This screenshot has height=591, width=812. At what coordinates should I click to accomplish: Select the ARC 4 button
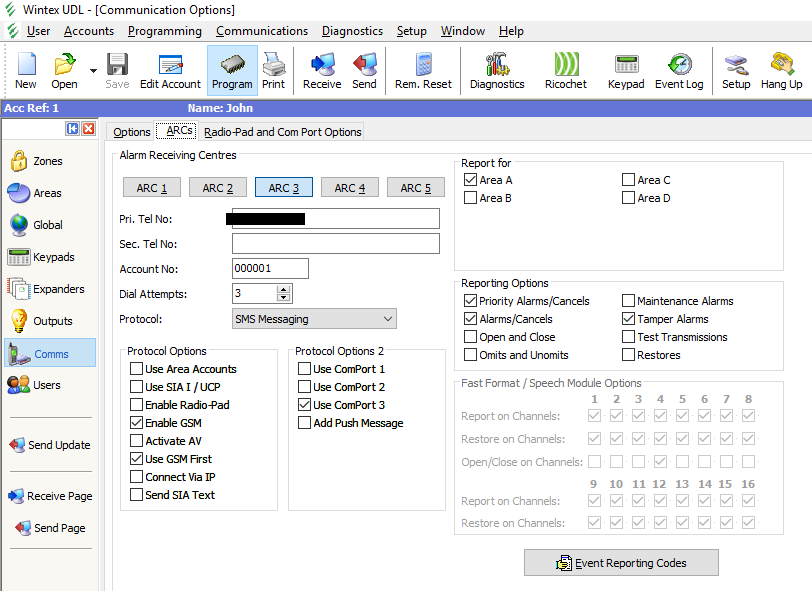tap(350, 188)
